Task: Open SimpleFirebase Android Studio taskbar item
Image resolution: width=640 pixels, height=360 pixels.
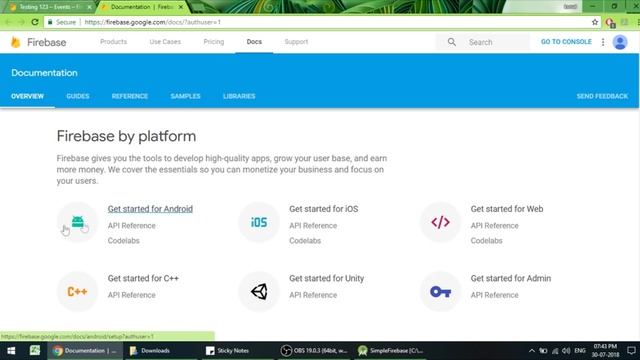Action: coord(391,351)
